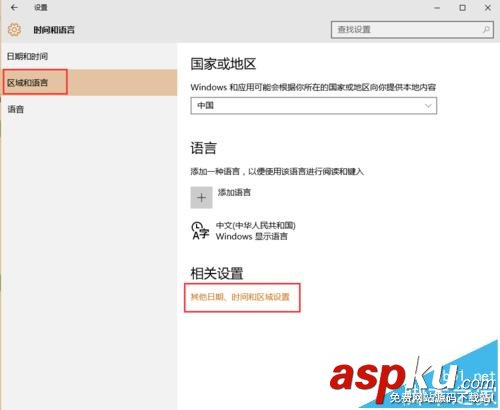500x410 pixels.
Task: Go back with the arrow icon
Action: pyautogui.click(x=14, y=7)
